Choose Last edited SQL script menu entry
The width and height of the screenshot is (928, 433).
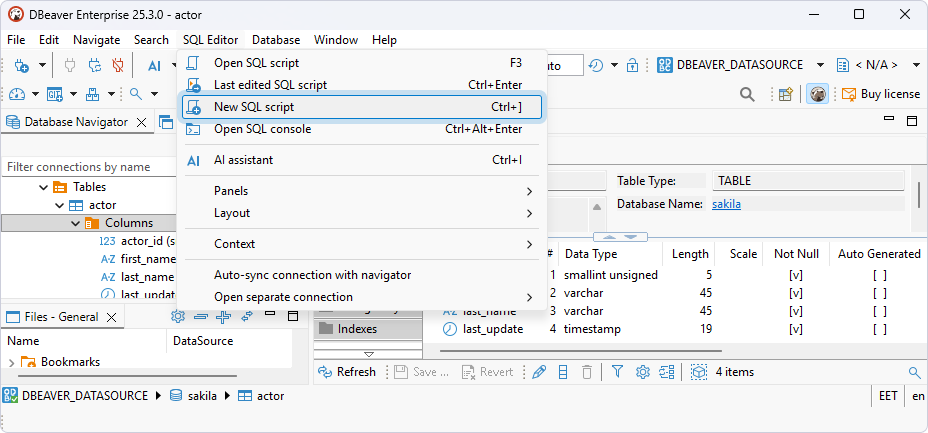361,85
